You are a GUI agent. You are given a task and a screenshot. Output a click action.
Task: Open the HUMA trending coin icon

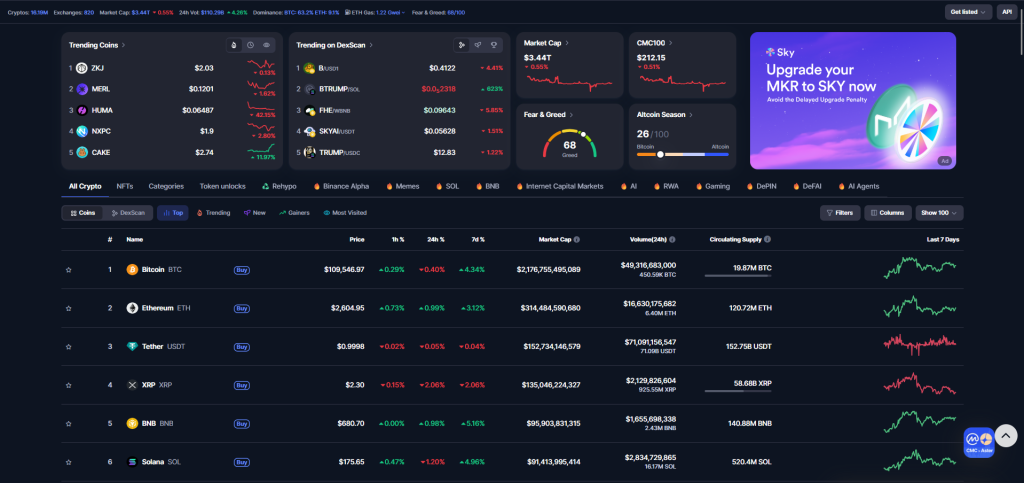click(x=82, y=110)
